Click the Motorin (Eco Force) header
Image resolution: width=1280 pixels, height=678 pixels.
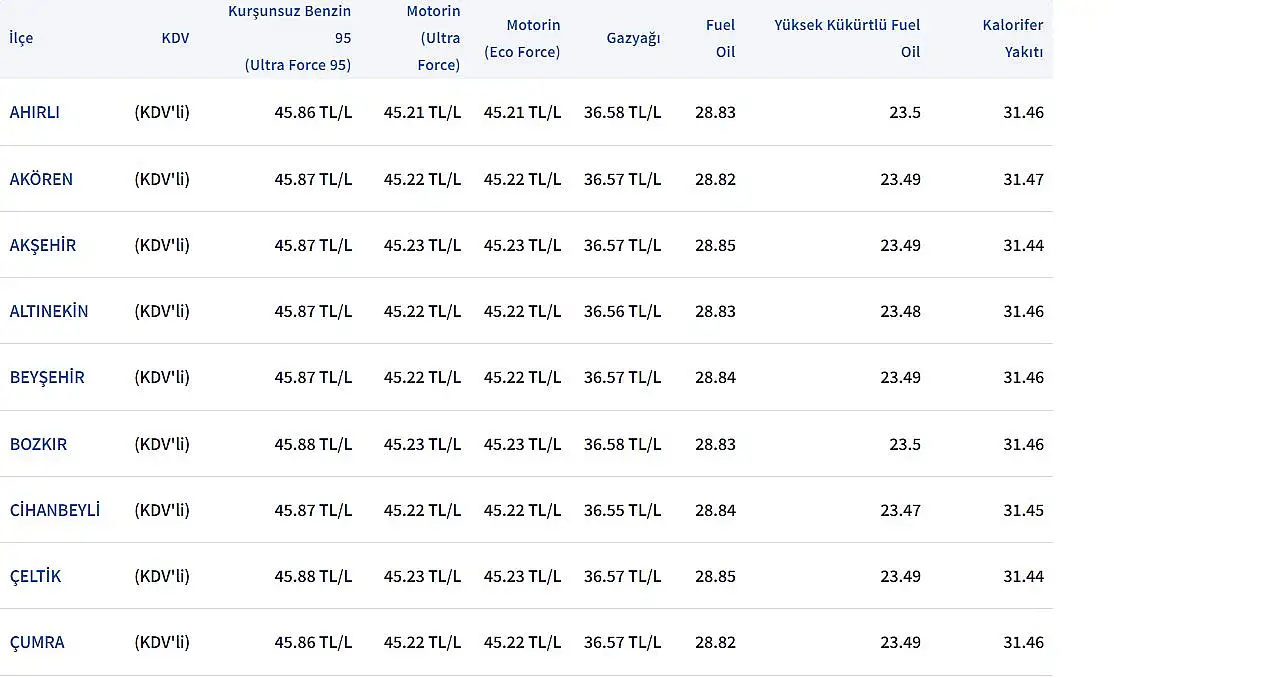(523, 38)
